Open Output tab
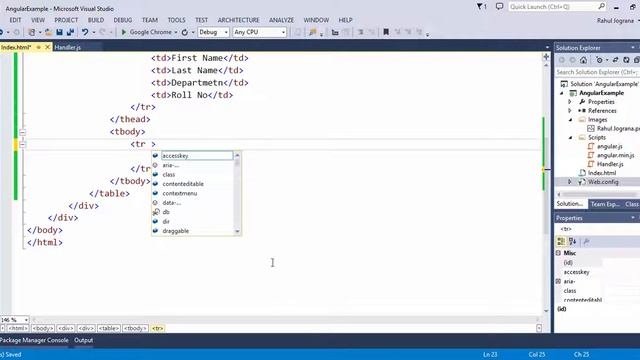640x360 pixels. coord(83,340)
